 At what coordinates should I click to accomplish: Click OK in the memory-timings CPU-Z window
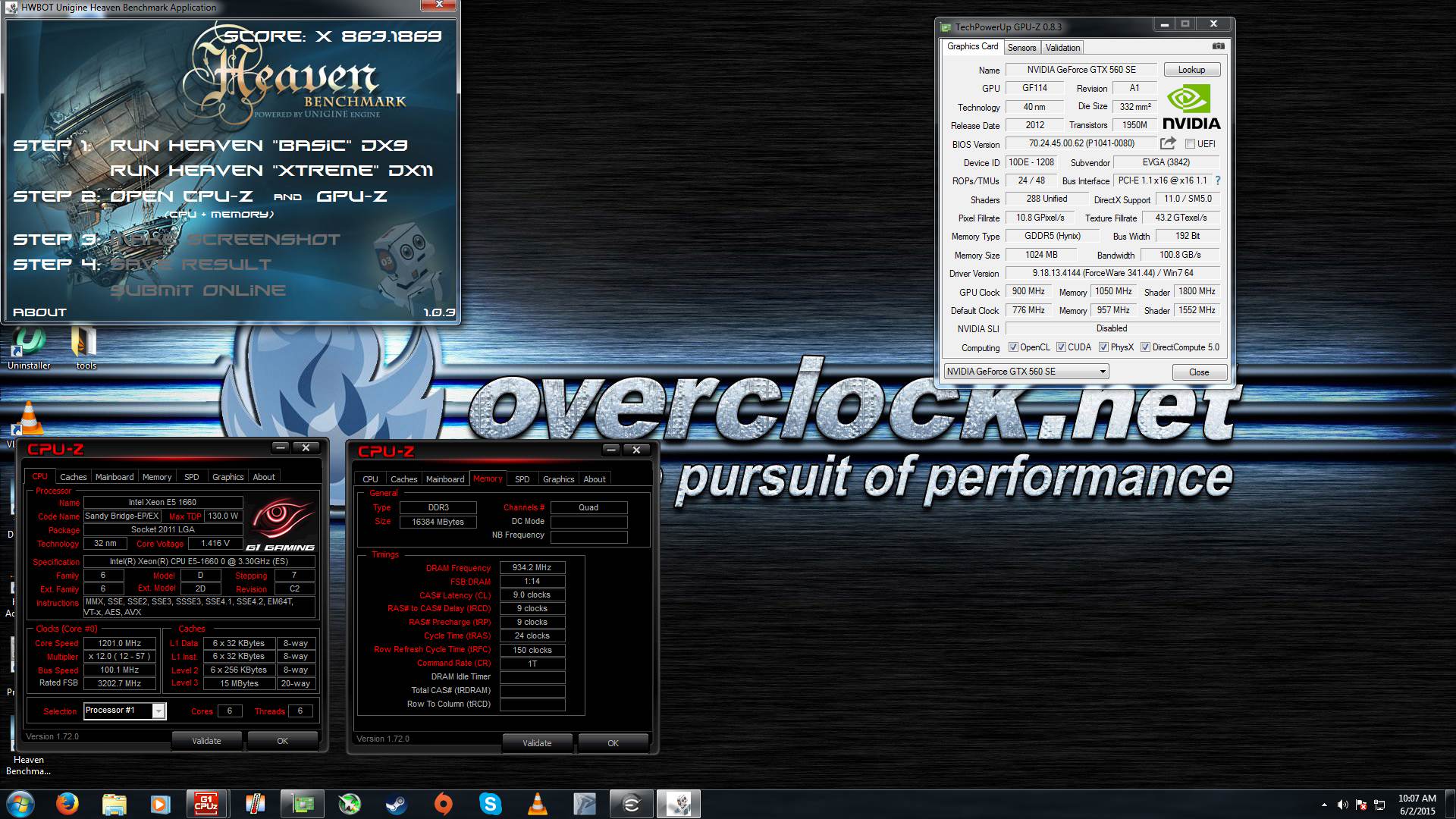613,743
